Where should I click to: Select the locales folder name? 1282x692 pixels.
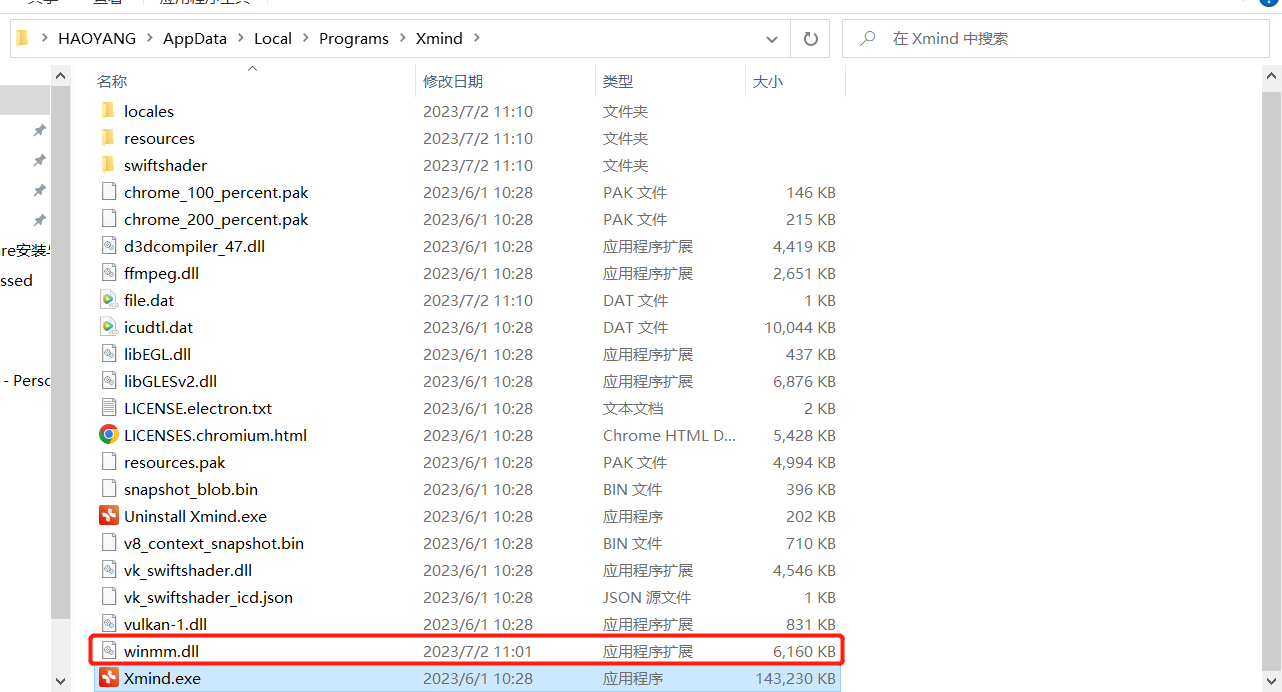[149, 111]
